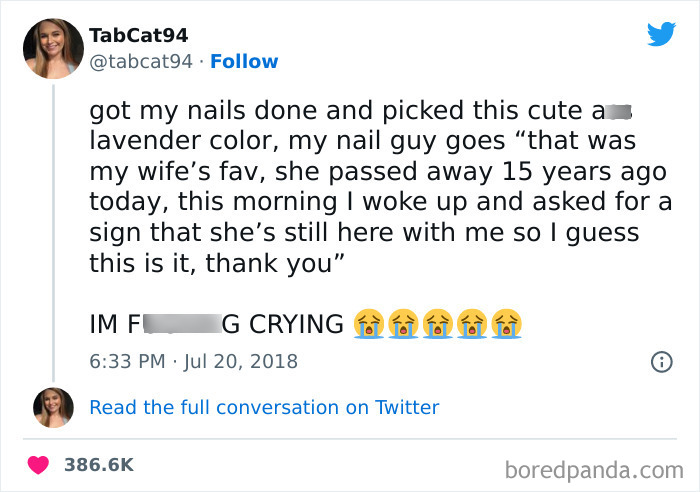Image resolution: width=700 pixels, height=492 pixels.
Task: Click the fourth crying emoji
Action: pos(473,324)
